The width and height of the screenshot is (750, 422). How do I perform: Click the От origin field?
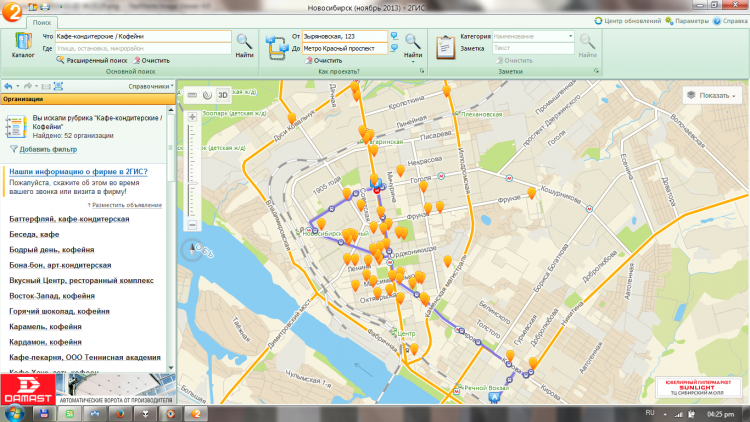click(x=344, y=36)
